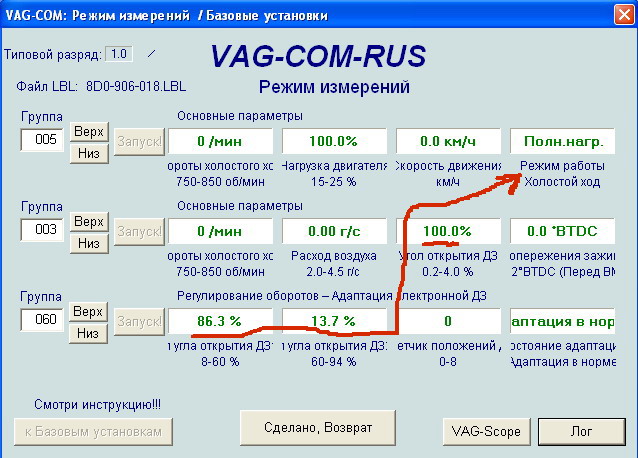
Task: Click the Нагрузка двигателя label
Action: pyautogui.click(x=334, y=166)
